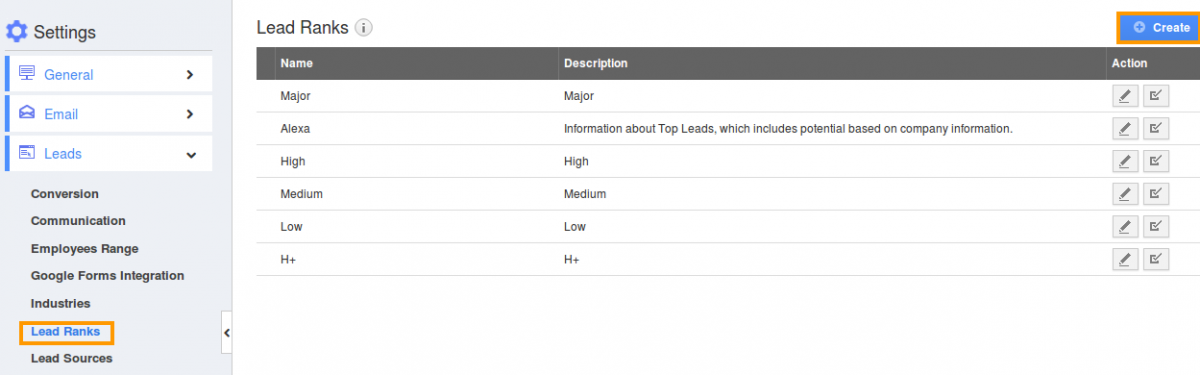Expand the General settings section

coord(109,74)
